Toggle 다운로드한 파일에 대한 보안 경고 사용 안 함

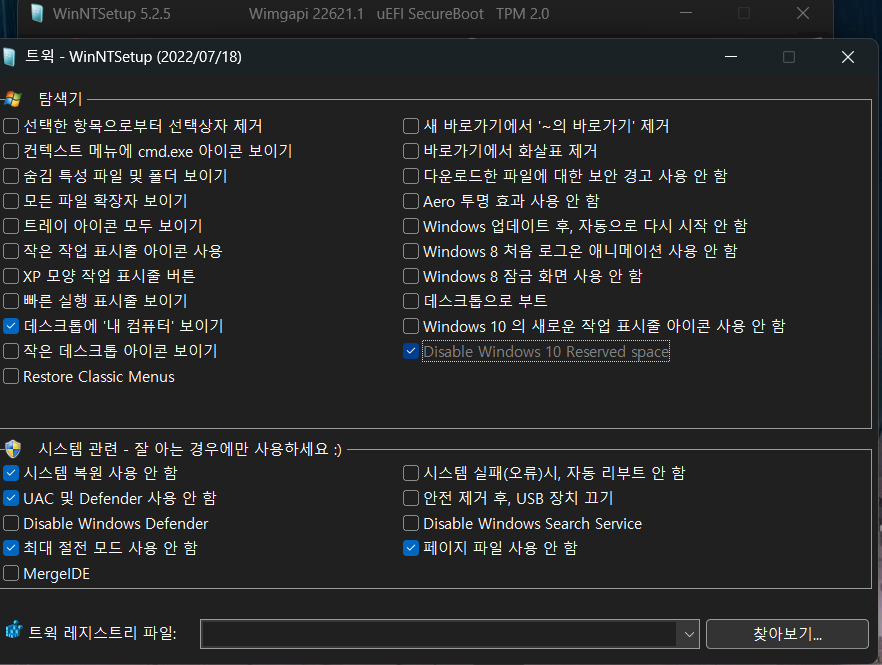[411, 176]
